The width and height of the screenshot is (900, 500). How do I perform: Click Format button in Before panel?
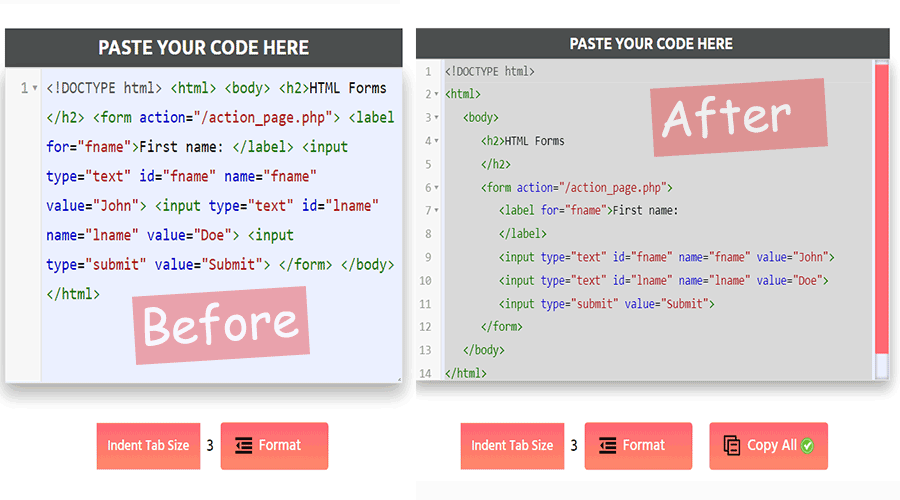tap(274, 446)
